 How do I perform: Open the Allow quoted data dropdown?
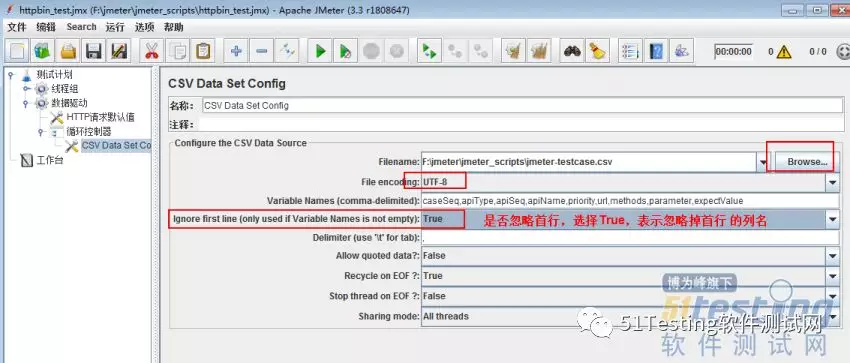[x=833, y=256]
